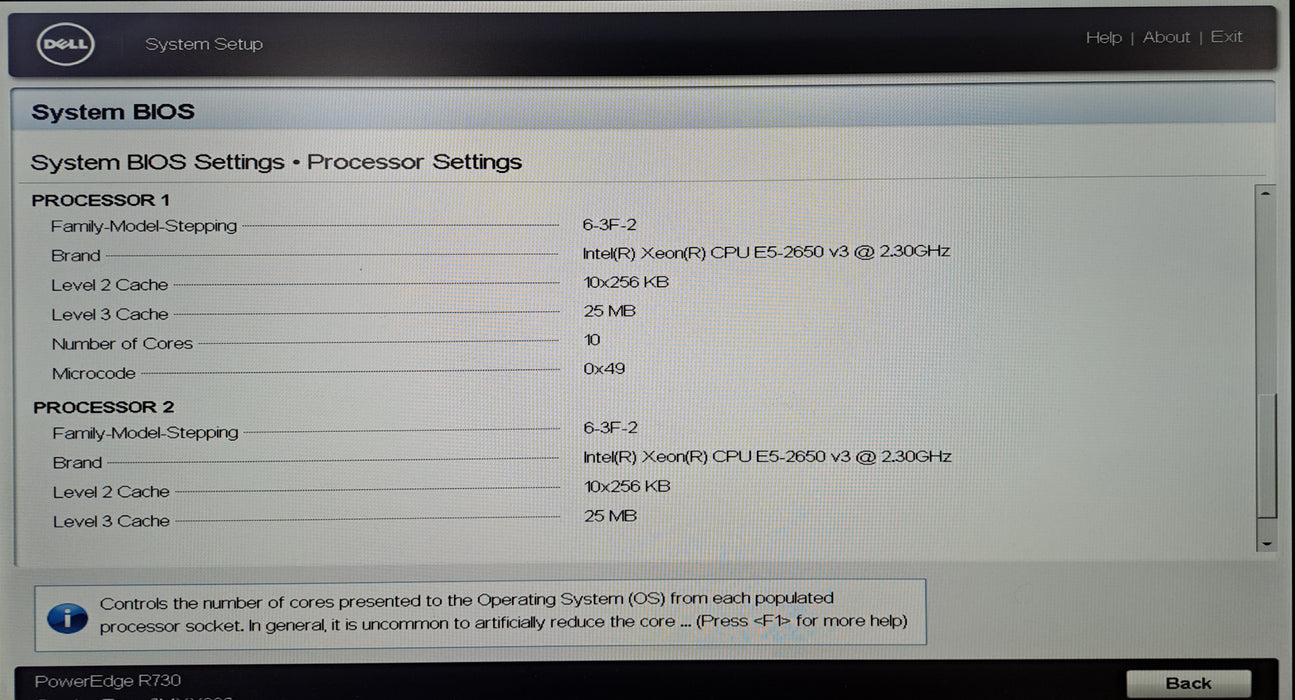Click Processor 1 Brand value E5-2650 v3
The width and height of the screenshot is (1295, 700).
(x=765, y=251)
